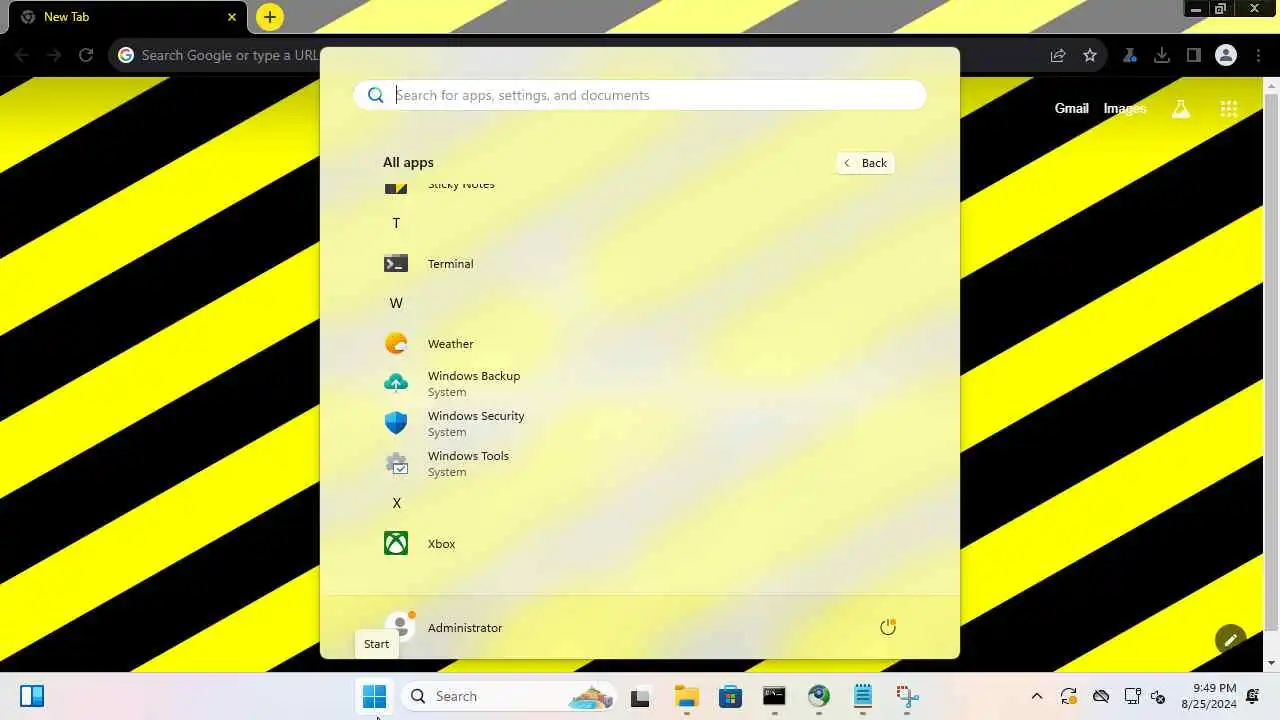Open Task View from the taskbar
Screen dimensions: 1280x720
click(640, 696)
